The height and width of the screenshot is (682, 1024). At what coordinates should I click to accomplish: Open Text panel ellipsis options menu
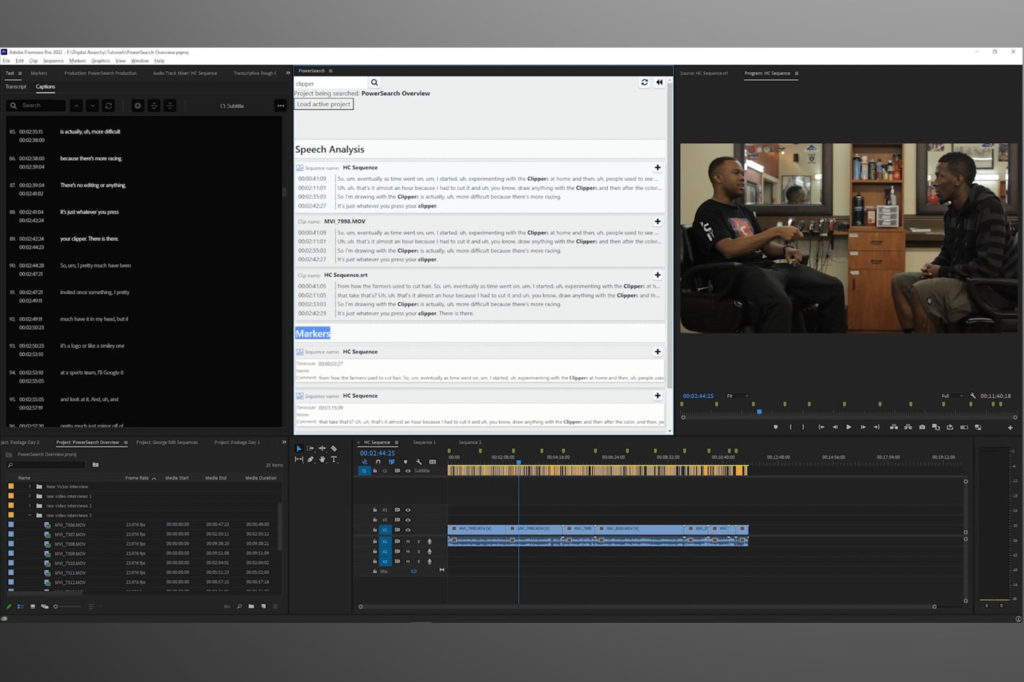coord(281,106)
